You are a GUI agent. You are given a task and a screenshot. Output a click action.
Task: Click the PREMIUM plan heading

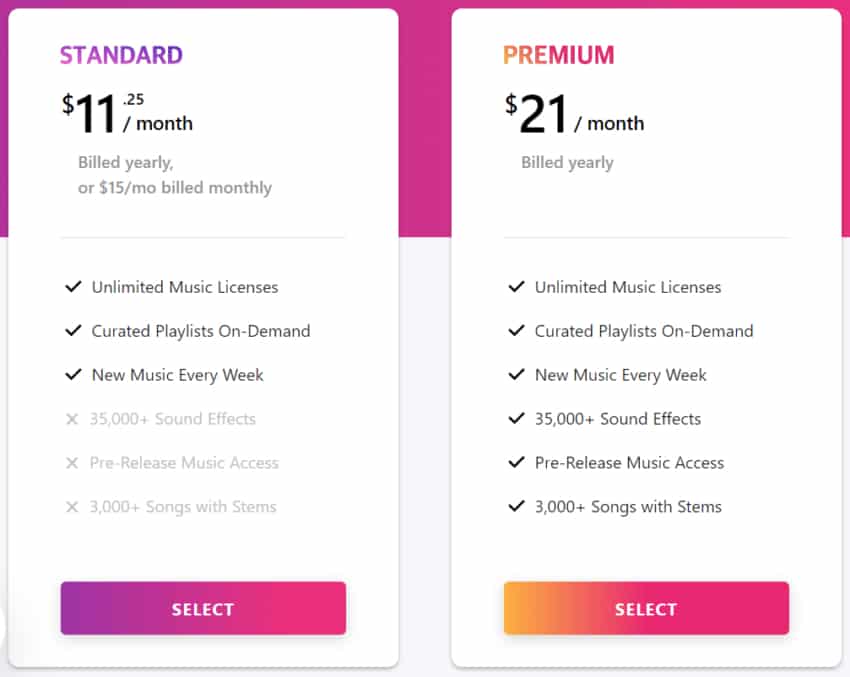[x=559, y=55]
